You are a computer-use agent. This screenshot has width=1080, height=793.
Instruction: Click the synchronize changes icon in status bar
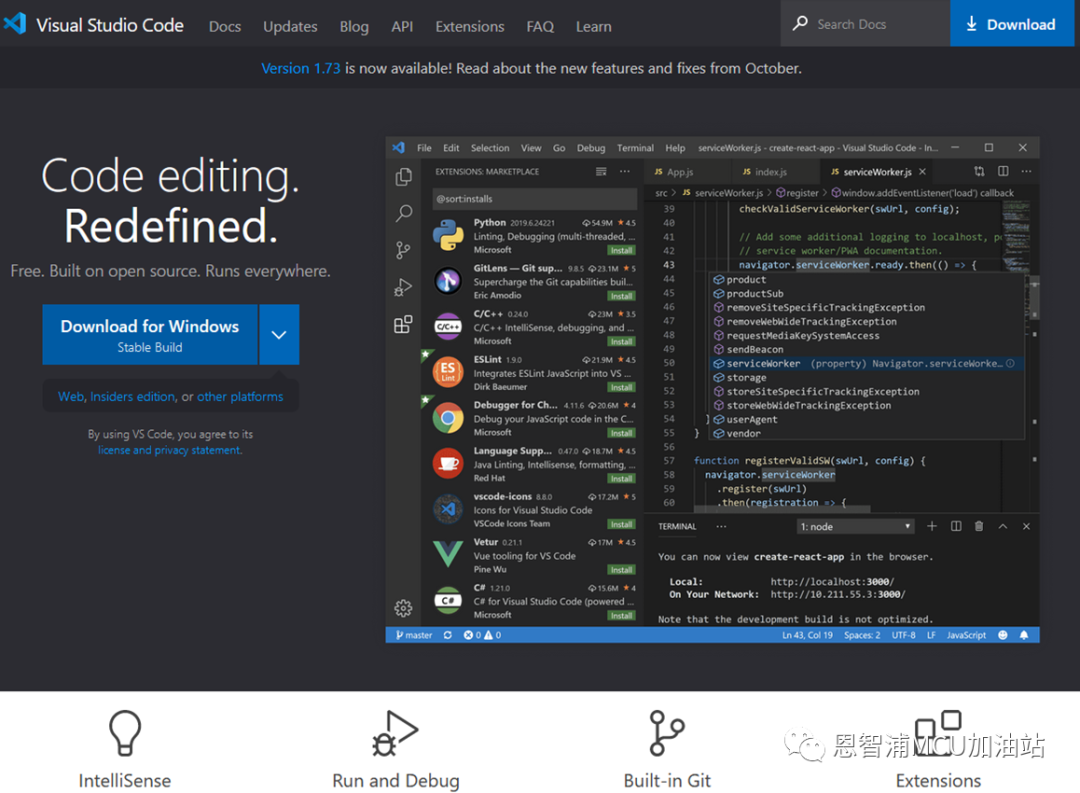point(448,635)
